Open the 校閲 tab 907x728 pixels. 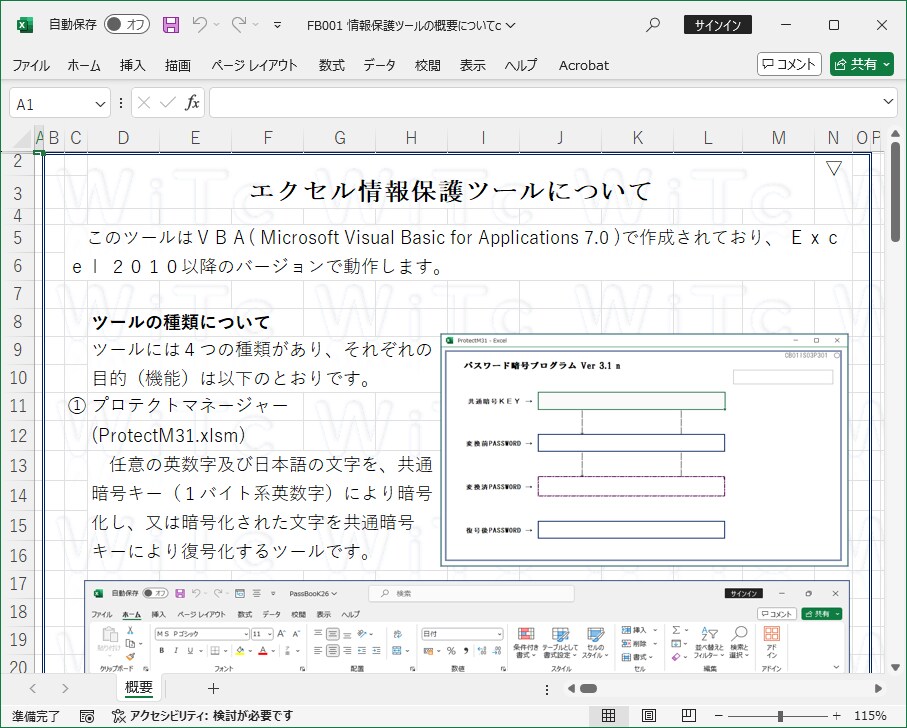pos(427,65)
